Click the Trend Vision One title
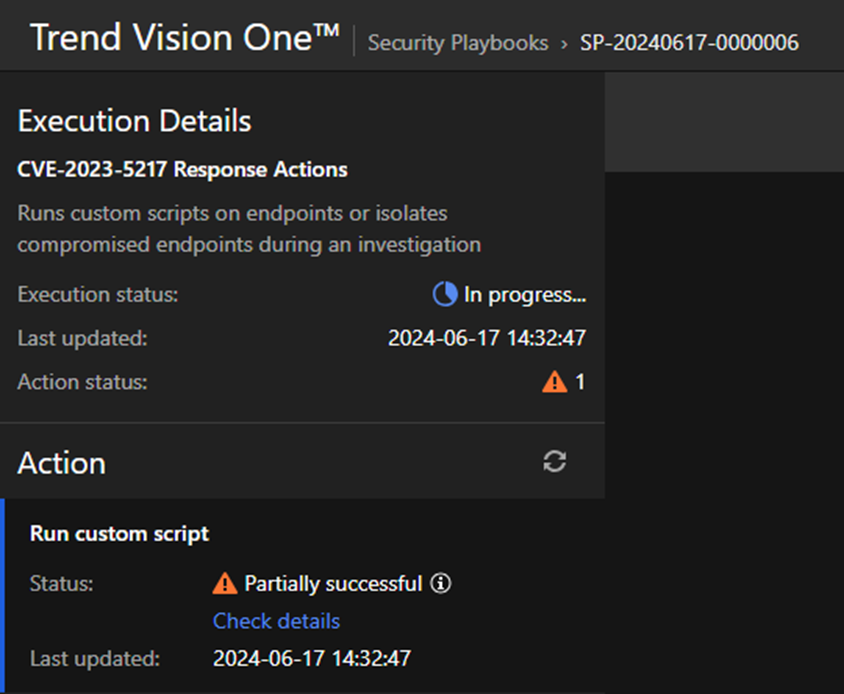This screenshot has width=844, height=694. 185,38
